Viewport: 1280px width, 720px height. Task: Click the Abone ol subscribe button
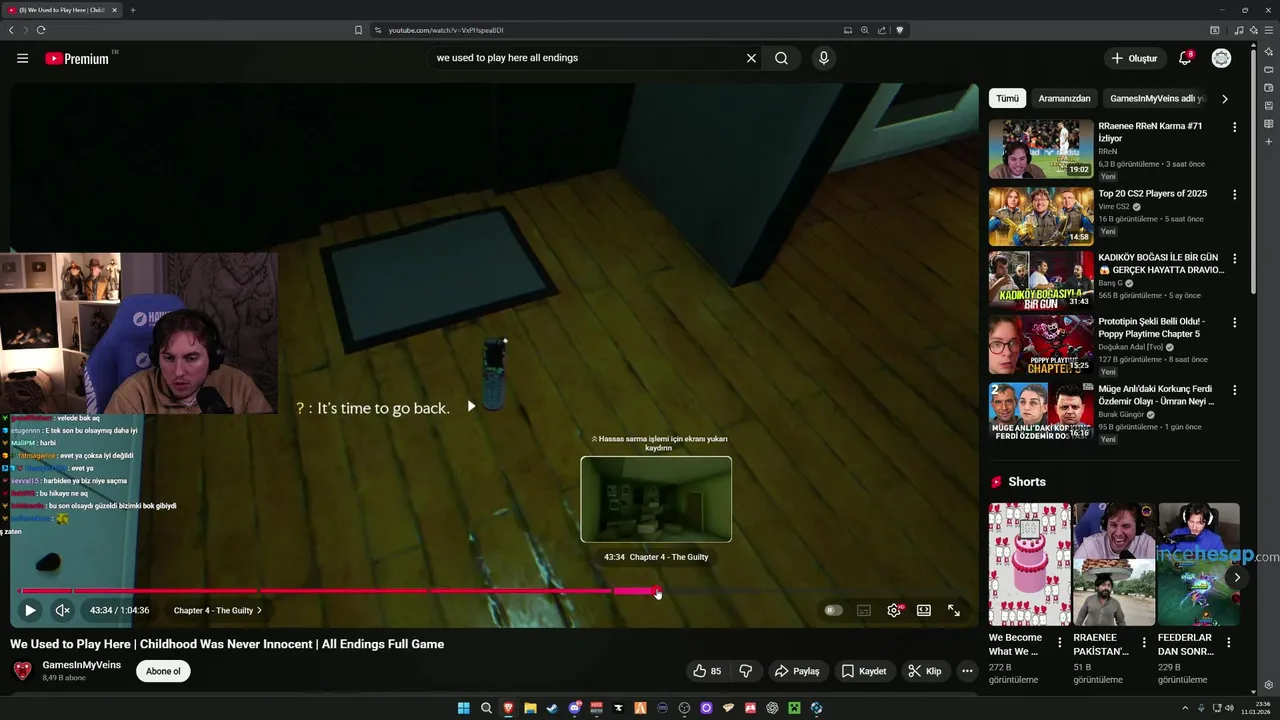tap(163, 671)
